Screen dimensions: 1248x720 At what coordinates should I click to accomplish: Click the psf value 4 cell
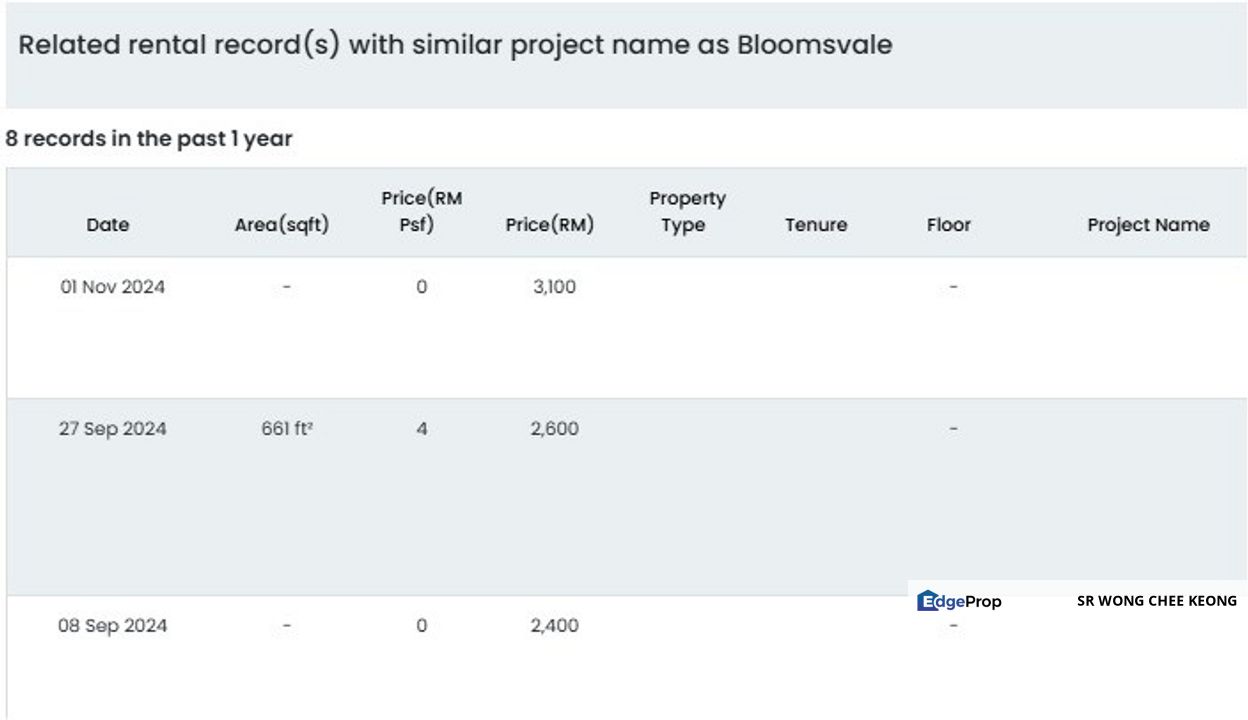422,429
